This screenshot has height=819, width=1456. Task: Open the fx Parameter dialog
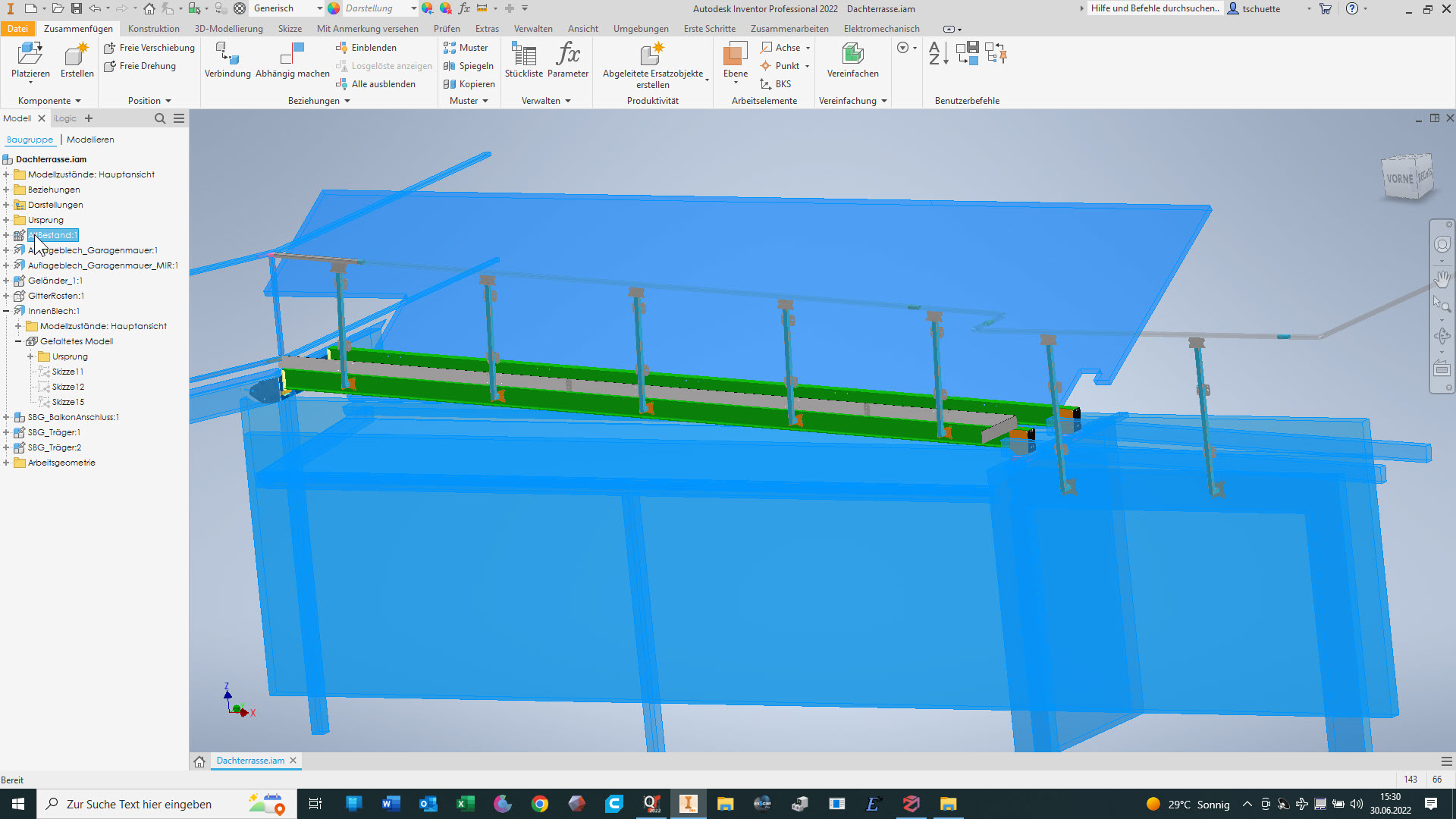pos(567,54)
